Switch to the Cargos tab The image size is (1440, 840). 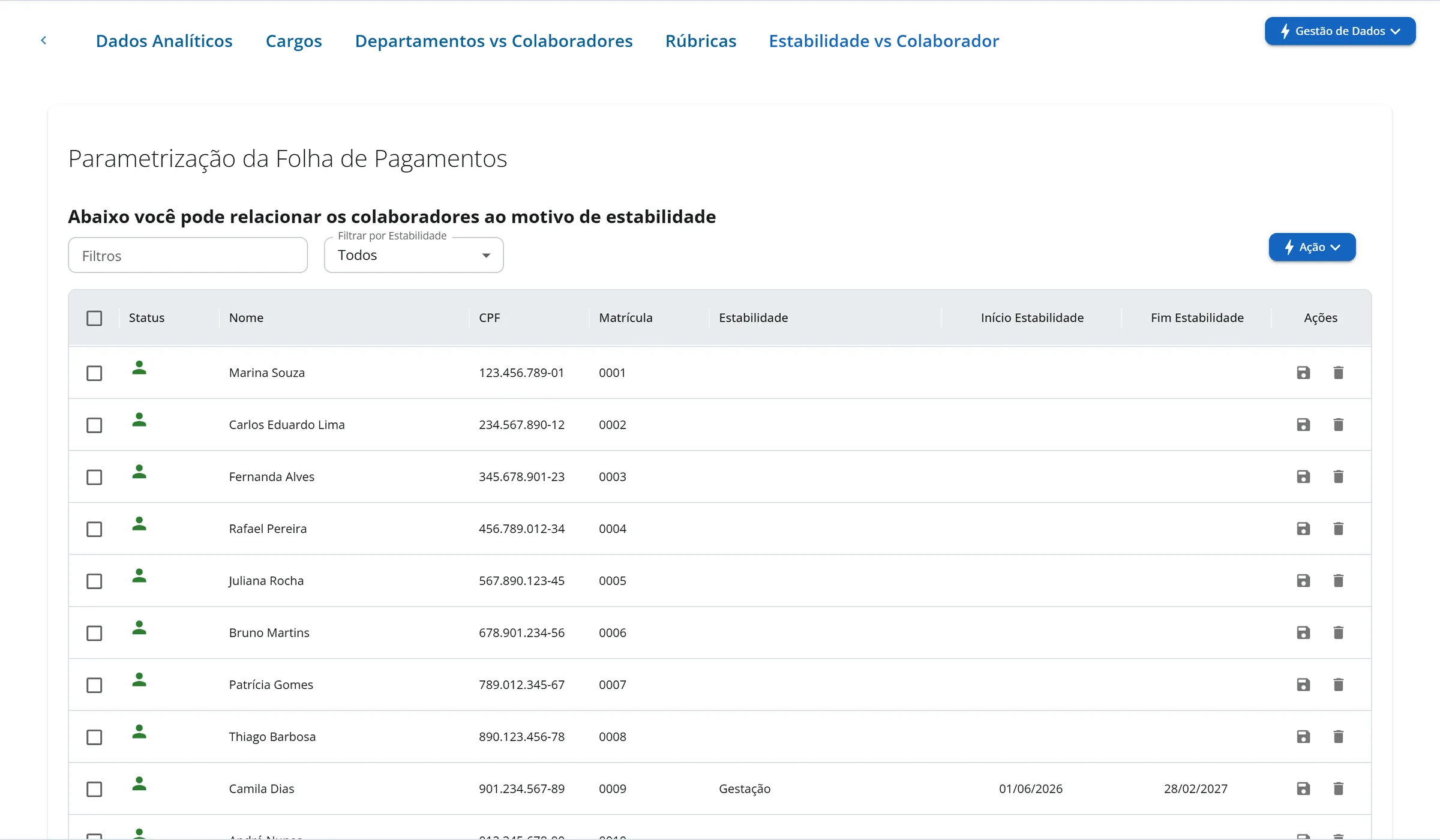click(x=293, y=41)
